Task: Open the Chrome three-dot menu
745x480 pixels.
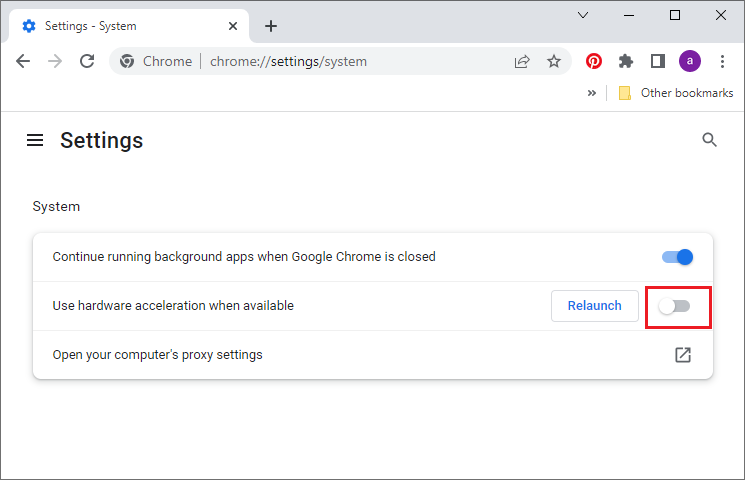Action: click(722, 61)
